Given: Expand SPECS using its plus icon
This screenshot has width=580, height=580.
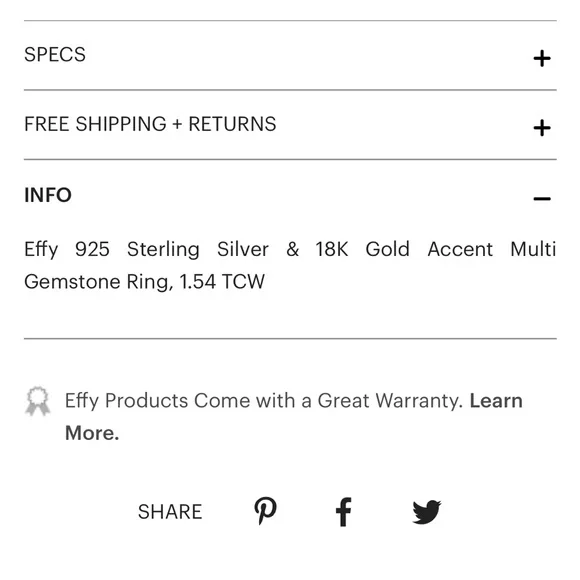Looking at the screenshot, I should click(x=542, y=58).
